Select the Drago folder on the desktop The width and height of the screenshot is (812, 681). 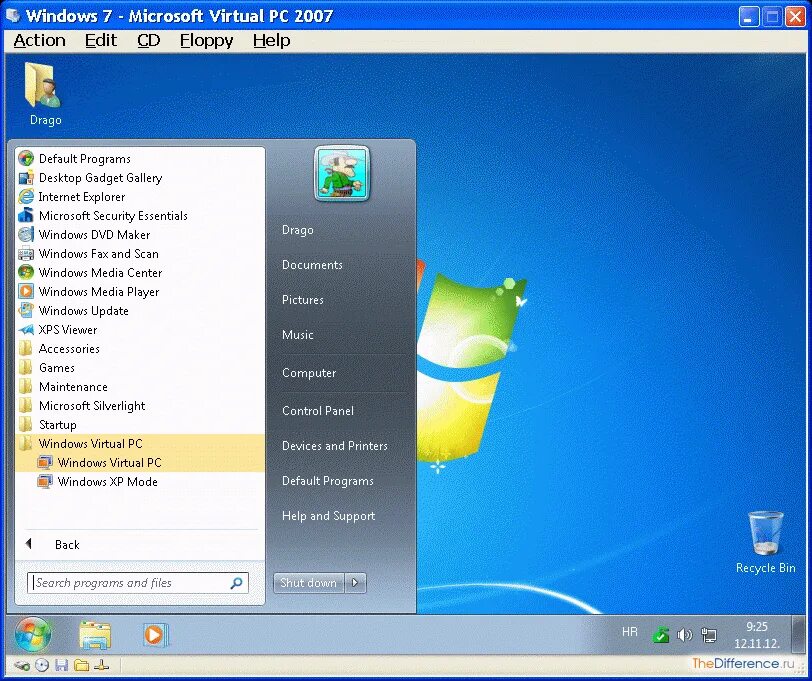click(x=45, y=94)
